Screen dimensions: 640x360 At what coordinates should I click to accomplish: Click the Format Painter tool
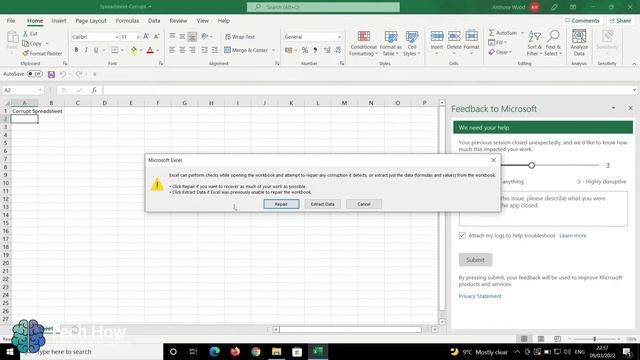[x=42, y=53]
